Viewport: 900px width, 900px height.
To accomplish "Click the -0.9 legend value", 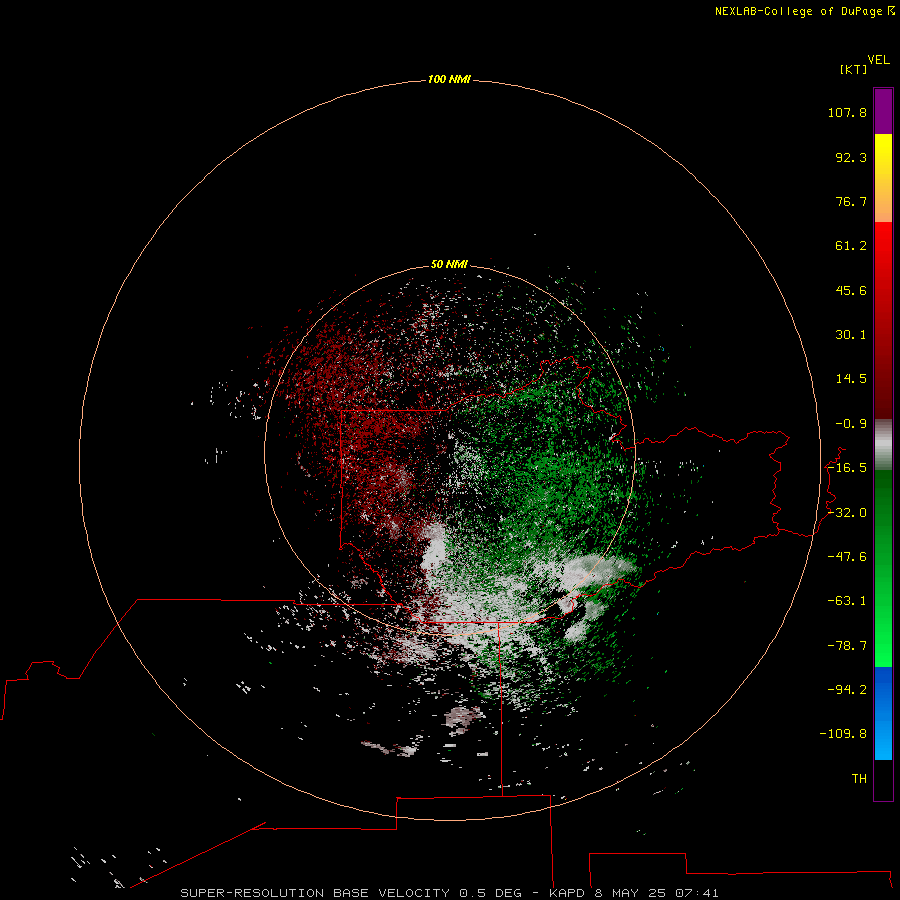I will pyautogui.click(x=851, y=424).
